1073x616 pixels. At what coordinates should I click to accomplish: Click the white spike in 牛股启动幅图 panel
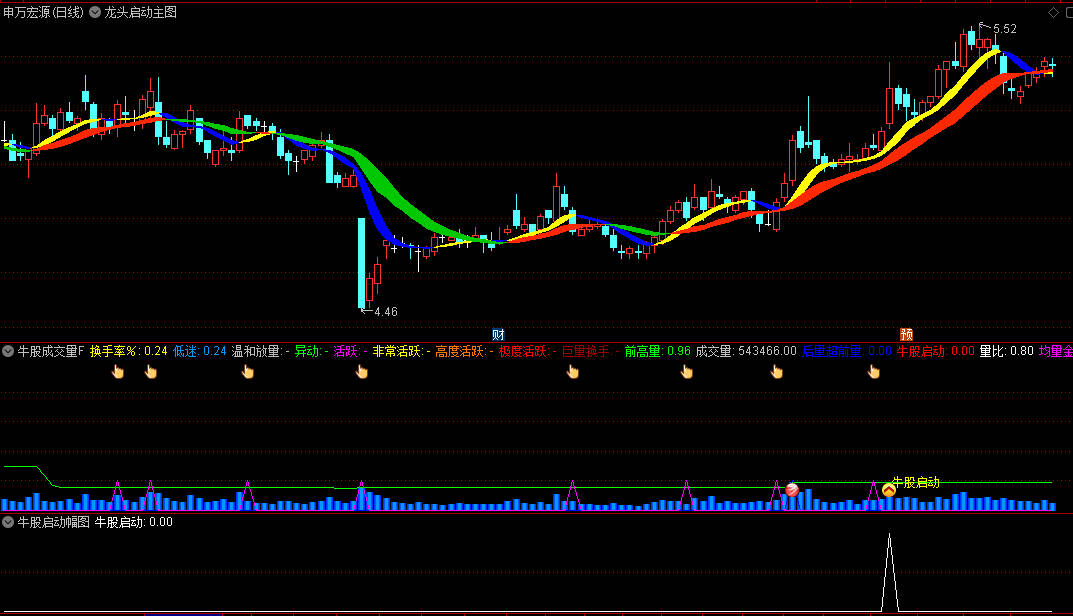coord(890,573)
